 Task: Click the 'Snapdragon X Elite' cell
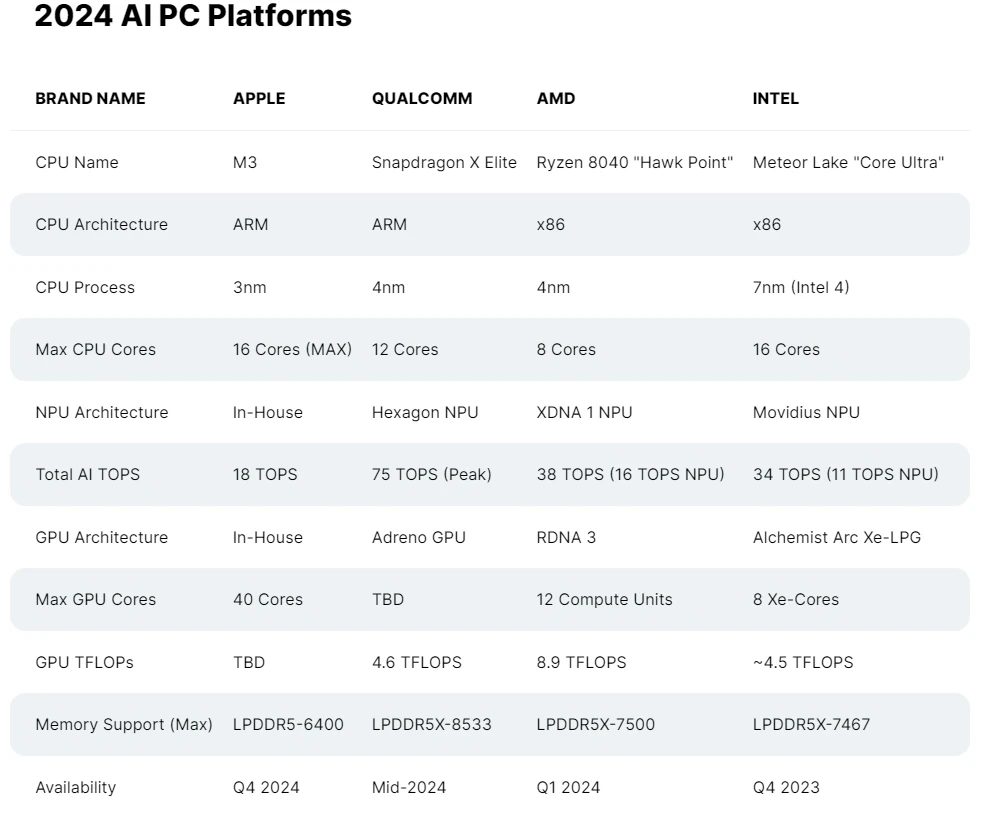click(x=444, y=162)
